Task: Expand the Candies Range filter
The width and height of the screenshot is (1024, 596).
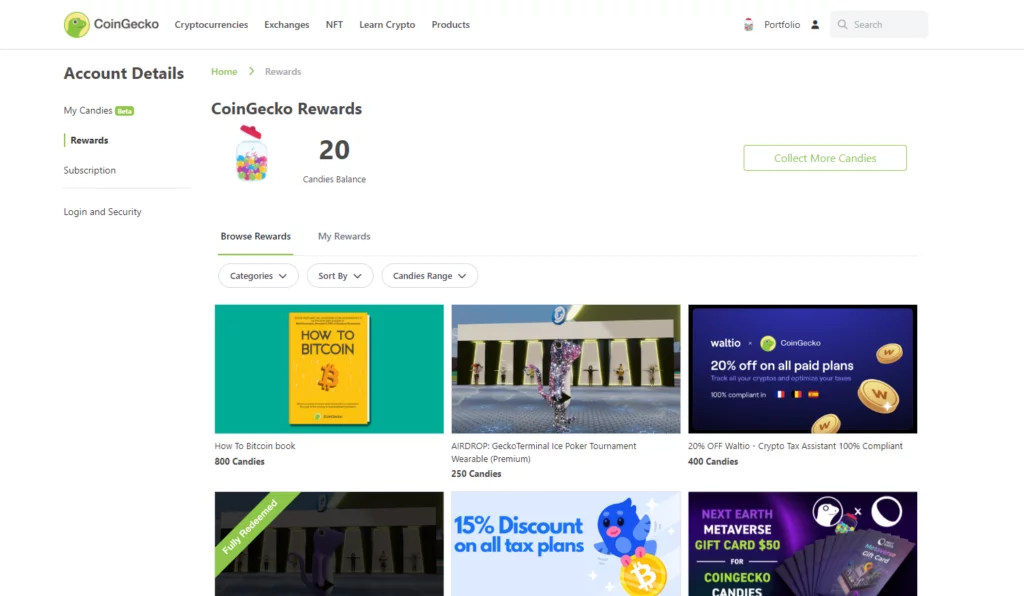Action: [429, 275]
